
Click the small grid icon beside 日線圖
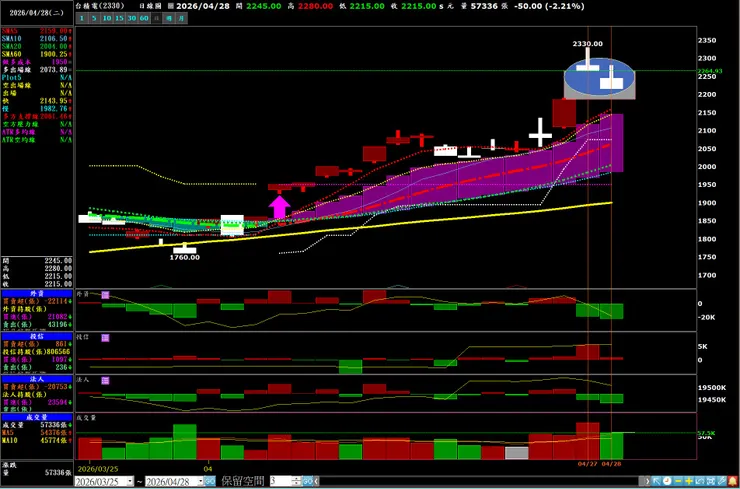(171, 6)
